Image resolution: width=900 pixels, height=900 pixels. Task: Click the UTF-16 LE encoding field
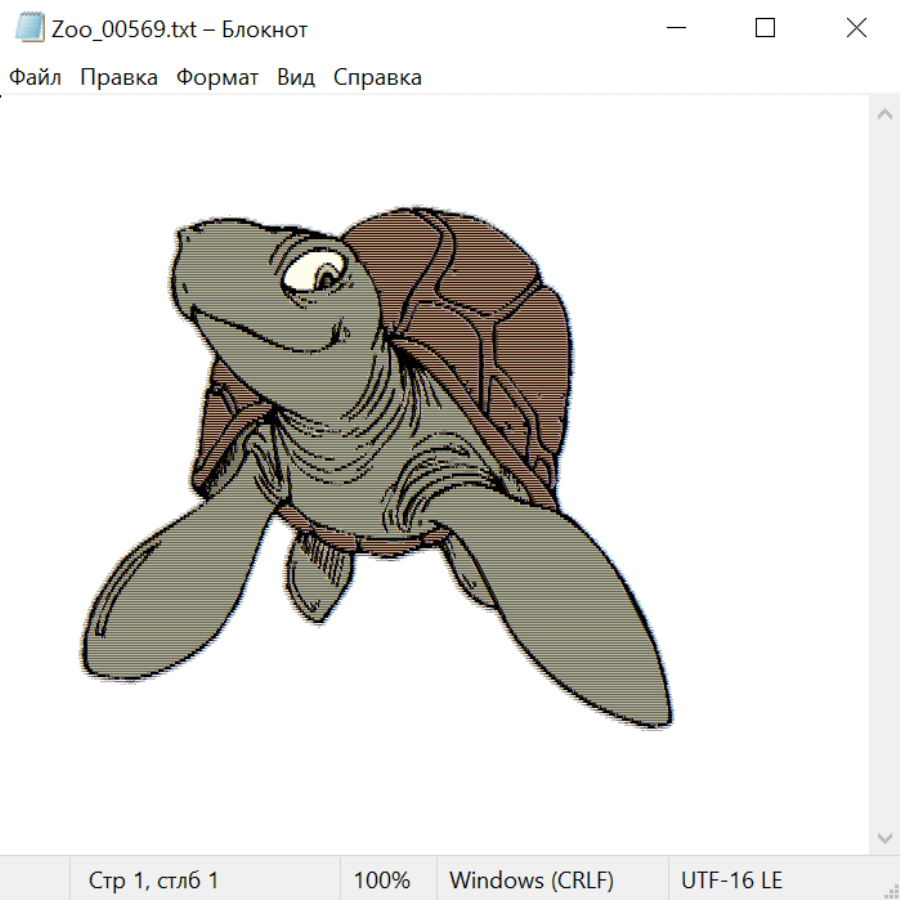731,880
